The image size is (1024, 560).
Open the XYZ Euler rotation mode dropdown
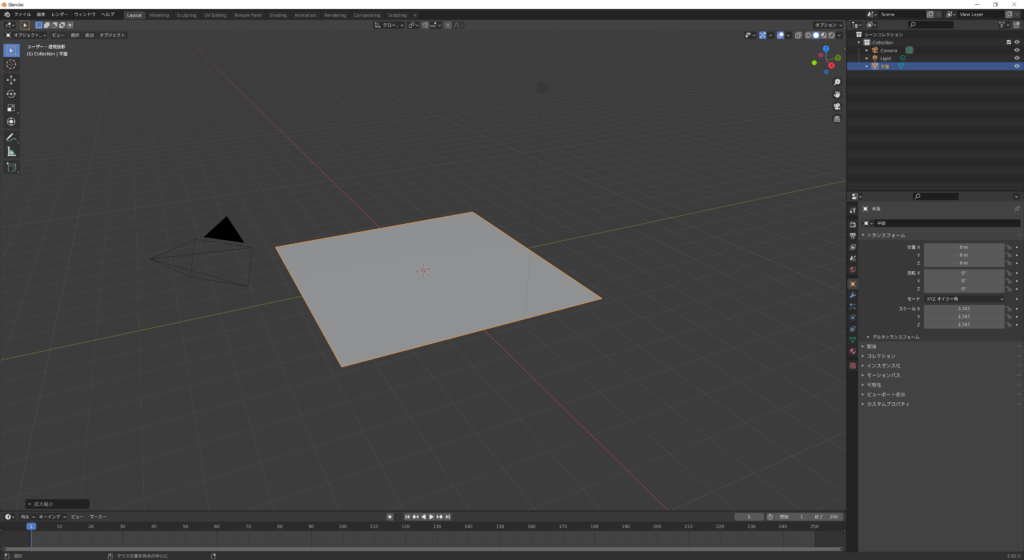(963, 298)
